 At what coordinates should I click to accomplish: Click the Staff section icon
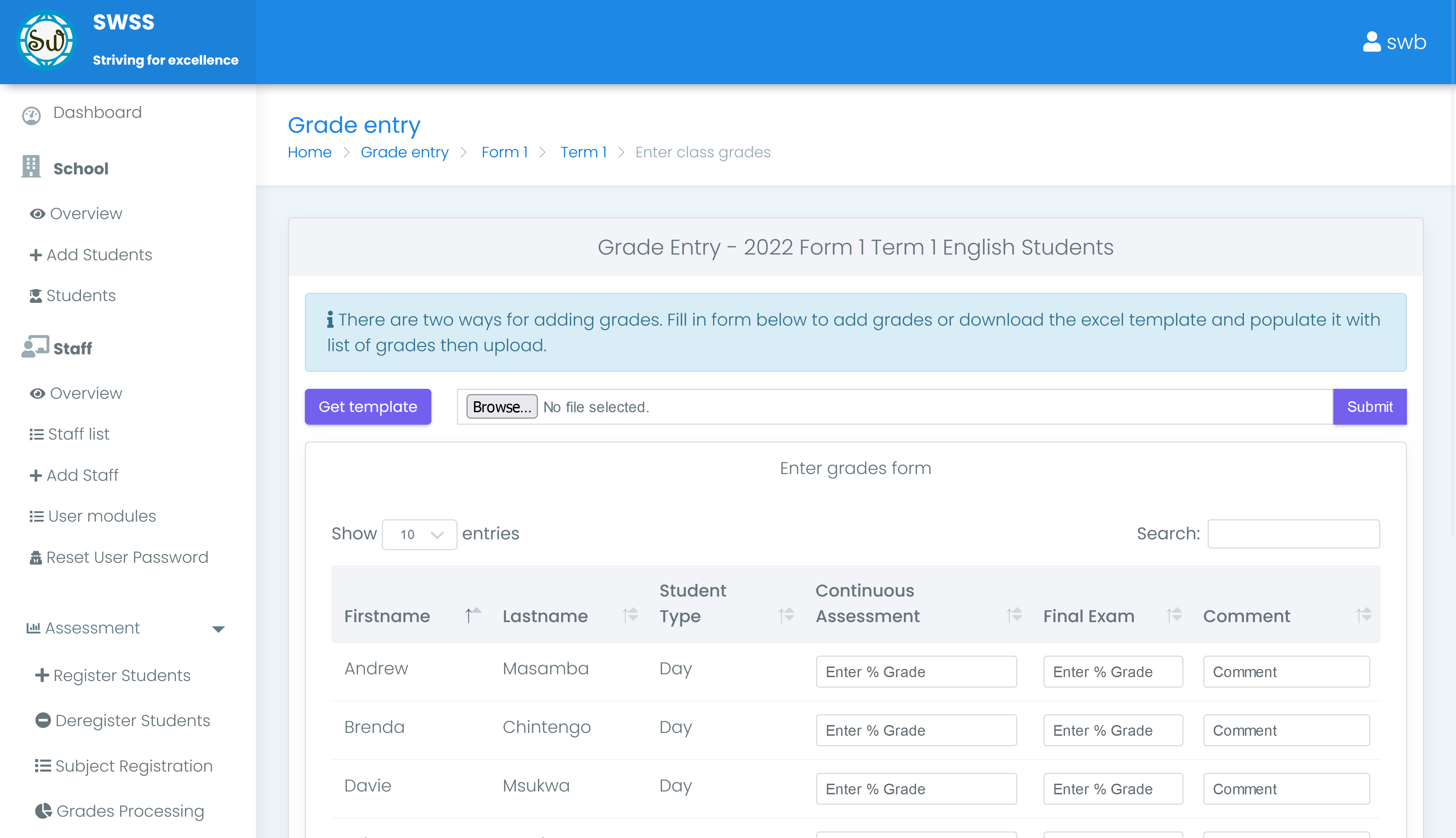click(34, 347)
